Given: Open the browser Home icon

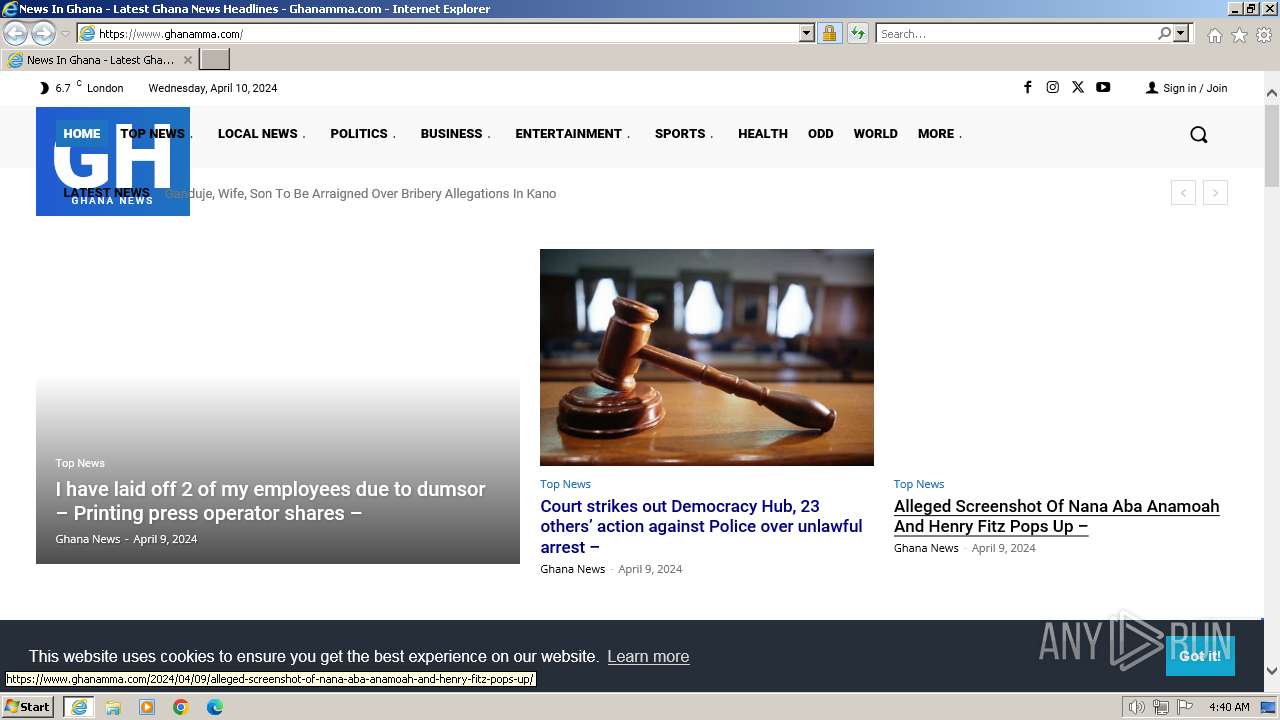Looking at the screenshot, I should [x=1214, y=35].
